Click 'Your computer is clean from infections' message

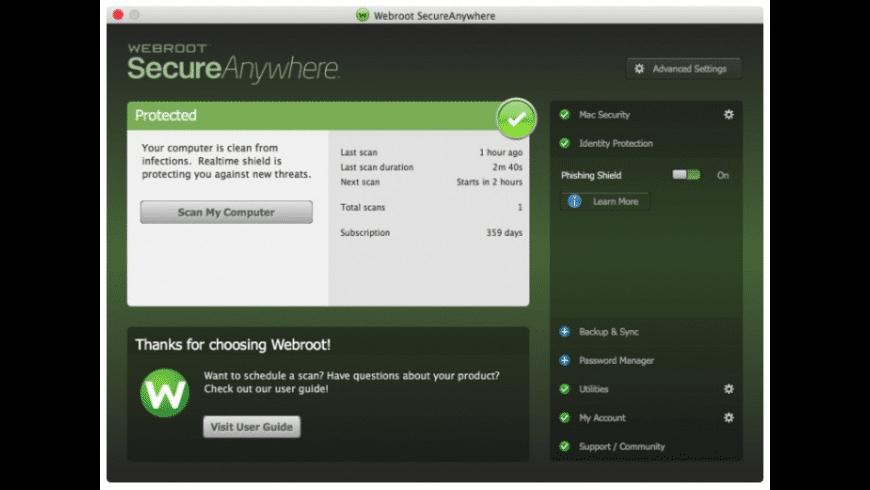[x=226, y=161]
